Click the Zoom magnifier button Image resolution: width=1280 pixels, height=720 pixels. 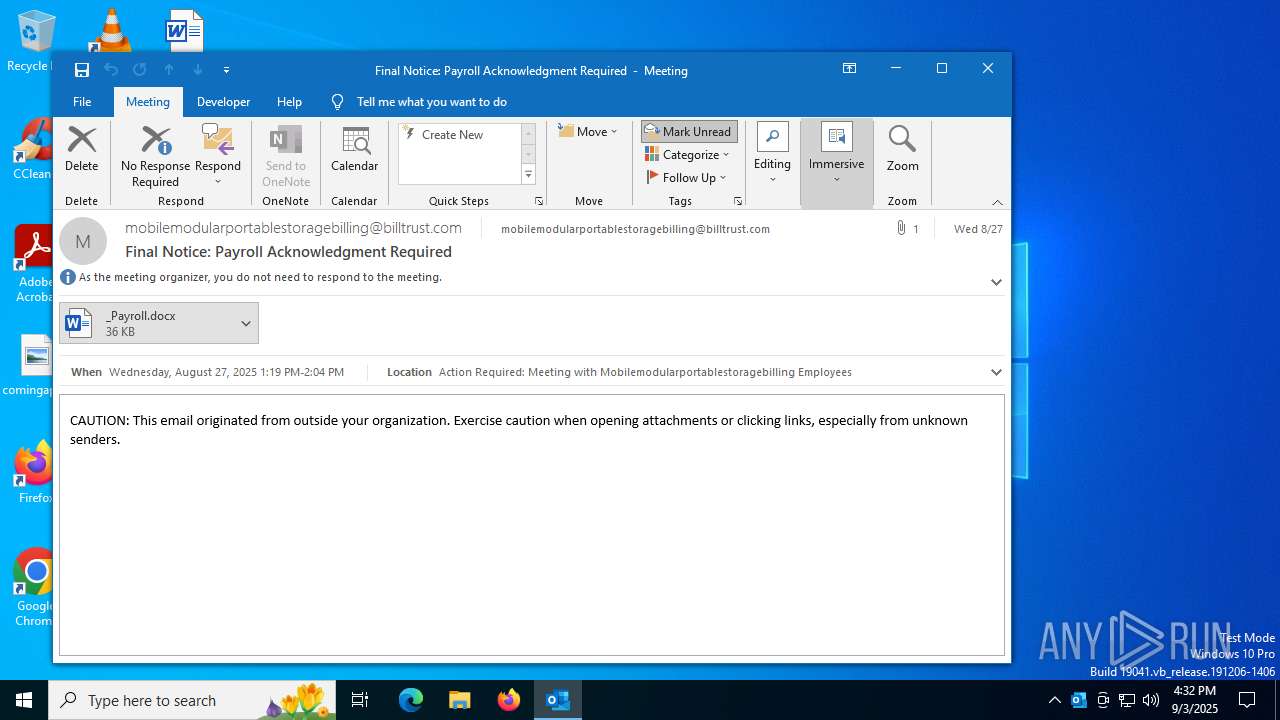click(902, 150)
